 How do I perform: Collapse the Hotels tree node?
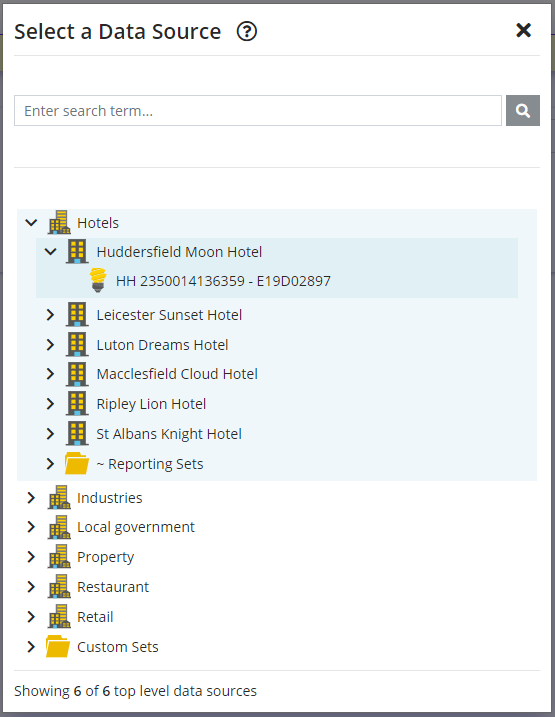[31, 223]
